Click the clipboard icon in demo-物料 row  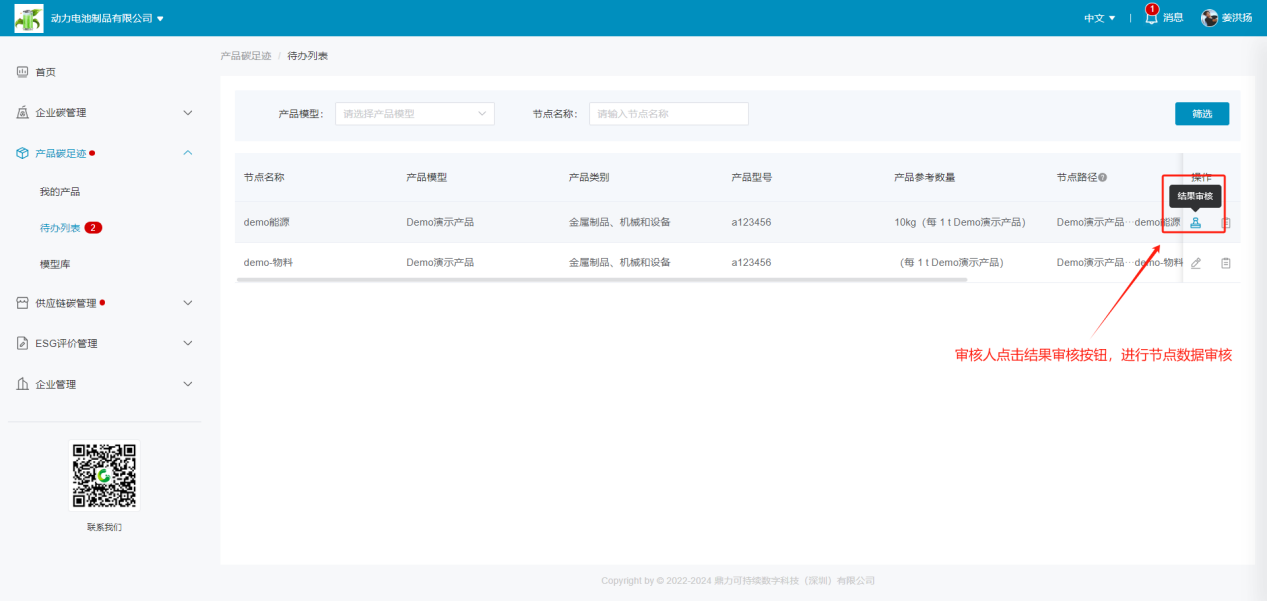1225,263
